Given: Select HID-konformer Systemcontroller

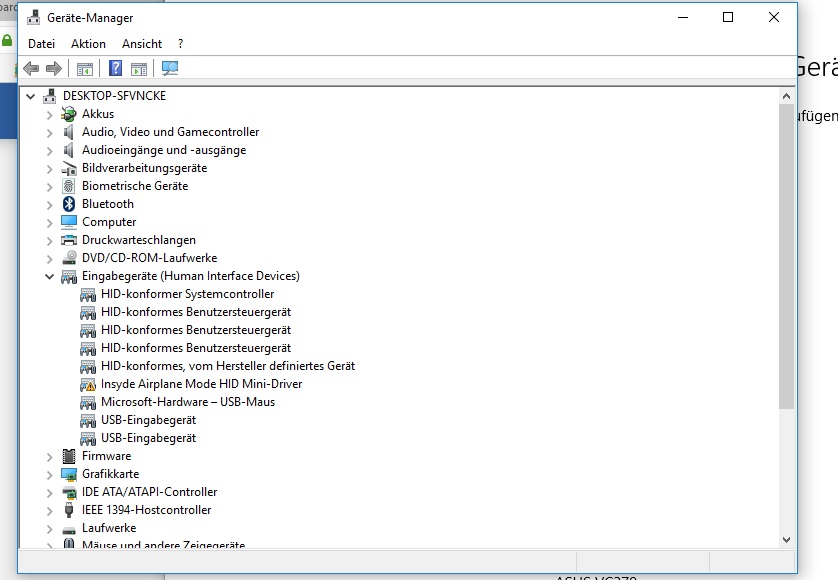Looking at the screenshot, I should coord(187,294).
